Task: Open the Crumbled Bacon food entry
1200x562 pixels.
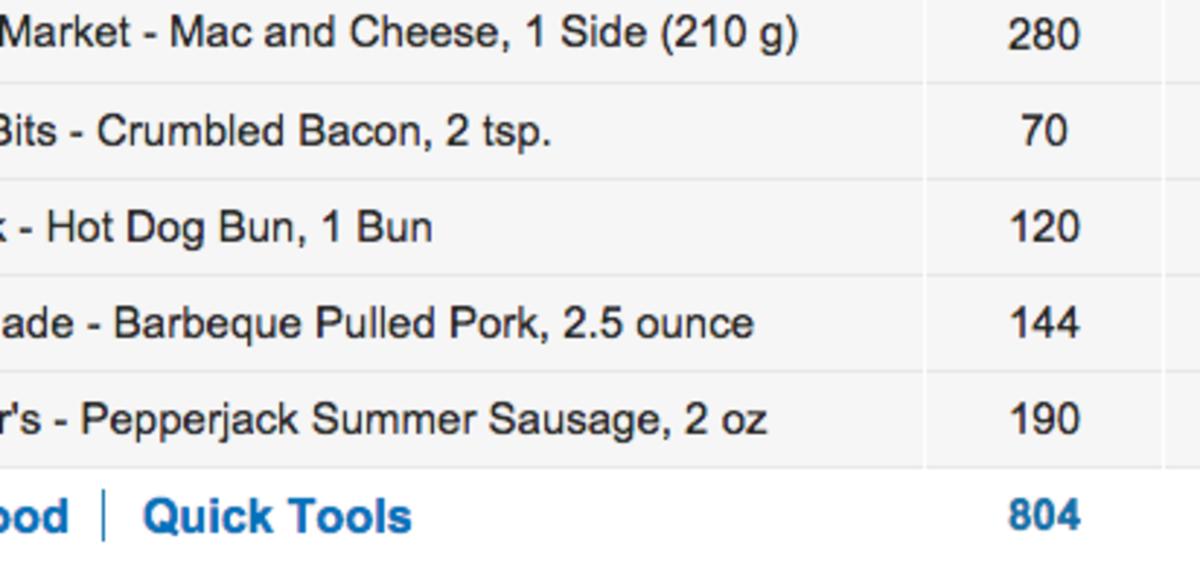Action: [x=273, y=131]
